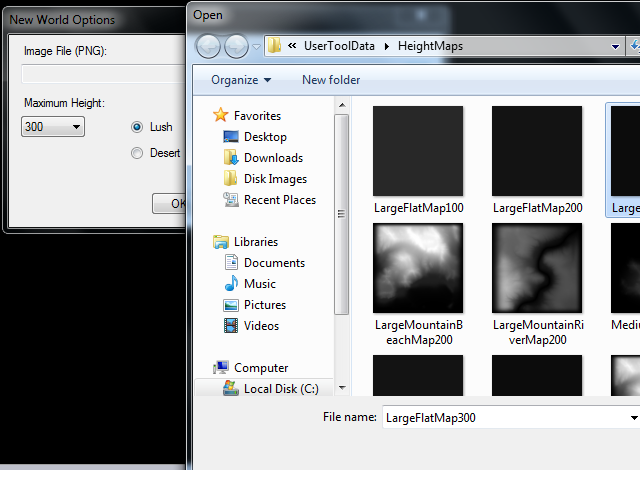
Task: Select Favorites in the navigation pane
Action: tap(257, 116)
